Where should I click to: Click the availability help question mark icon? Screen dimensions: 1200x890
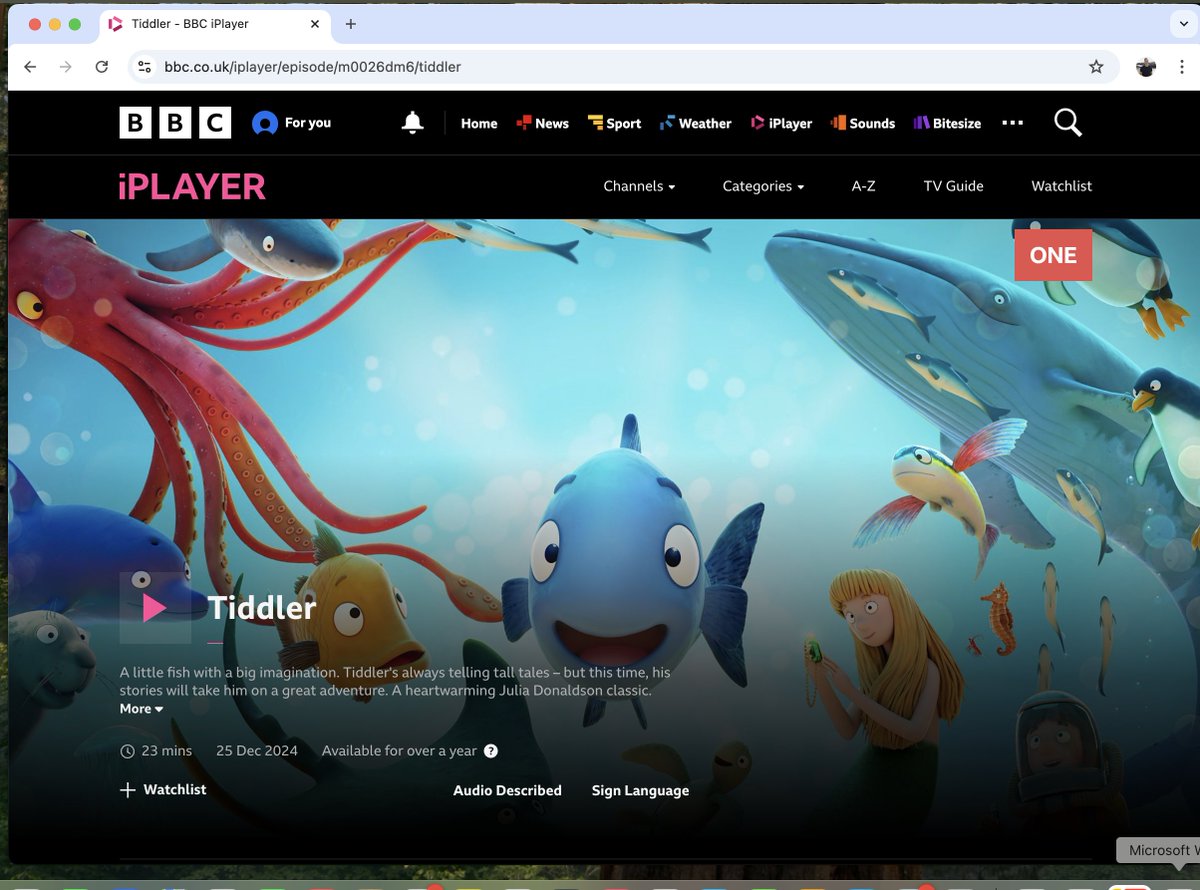[x=491, y=751]
